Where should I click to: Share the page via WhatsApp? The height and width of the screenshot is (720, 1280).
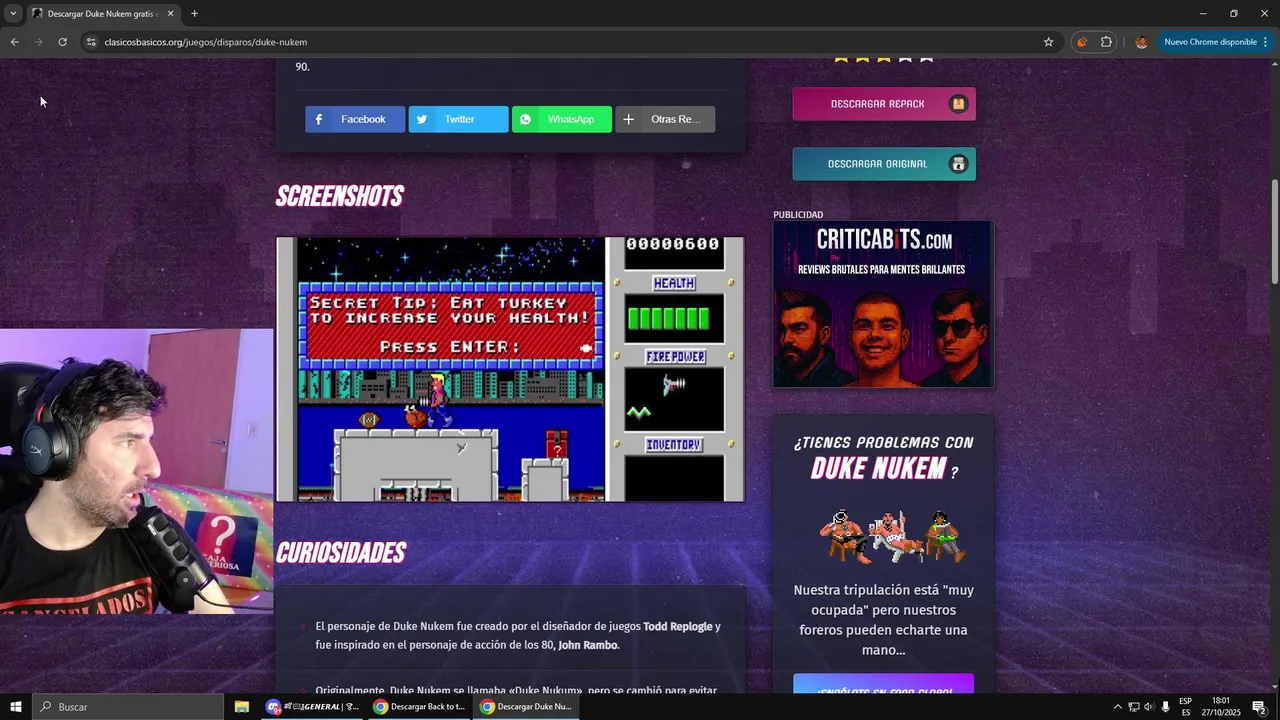[562, 119]
